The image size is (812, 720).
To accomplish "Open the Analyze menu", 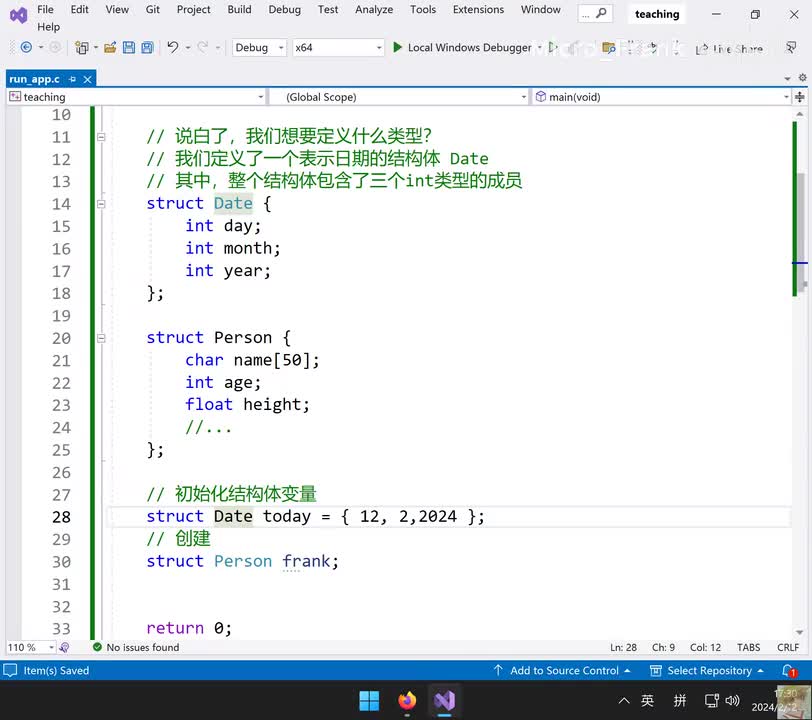I will click(x=374, y=9).
